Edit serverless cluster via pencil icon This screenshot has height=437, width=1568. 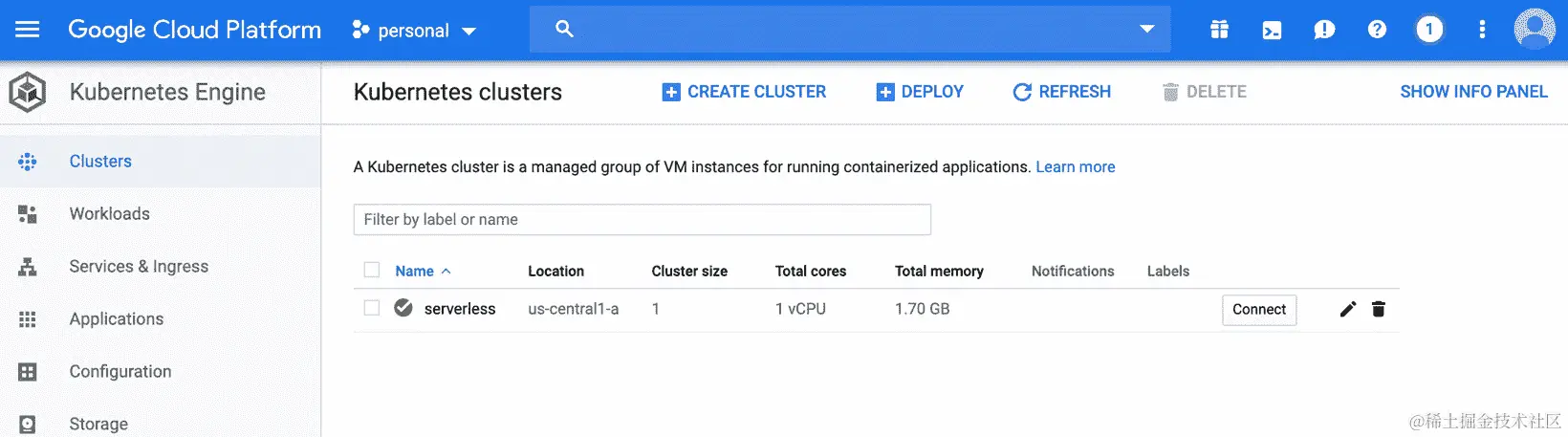(1348, 309)
